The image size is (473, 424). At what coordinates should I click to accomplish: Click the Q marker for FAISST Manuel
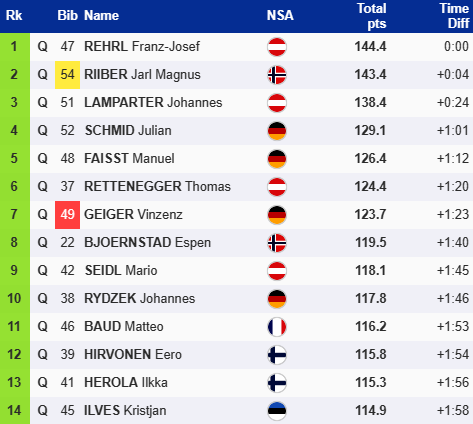42,158
